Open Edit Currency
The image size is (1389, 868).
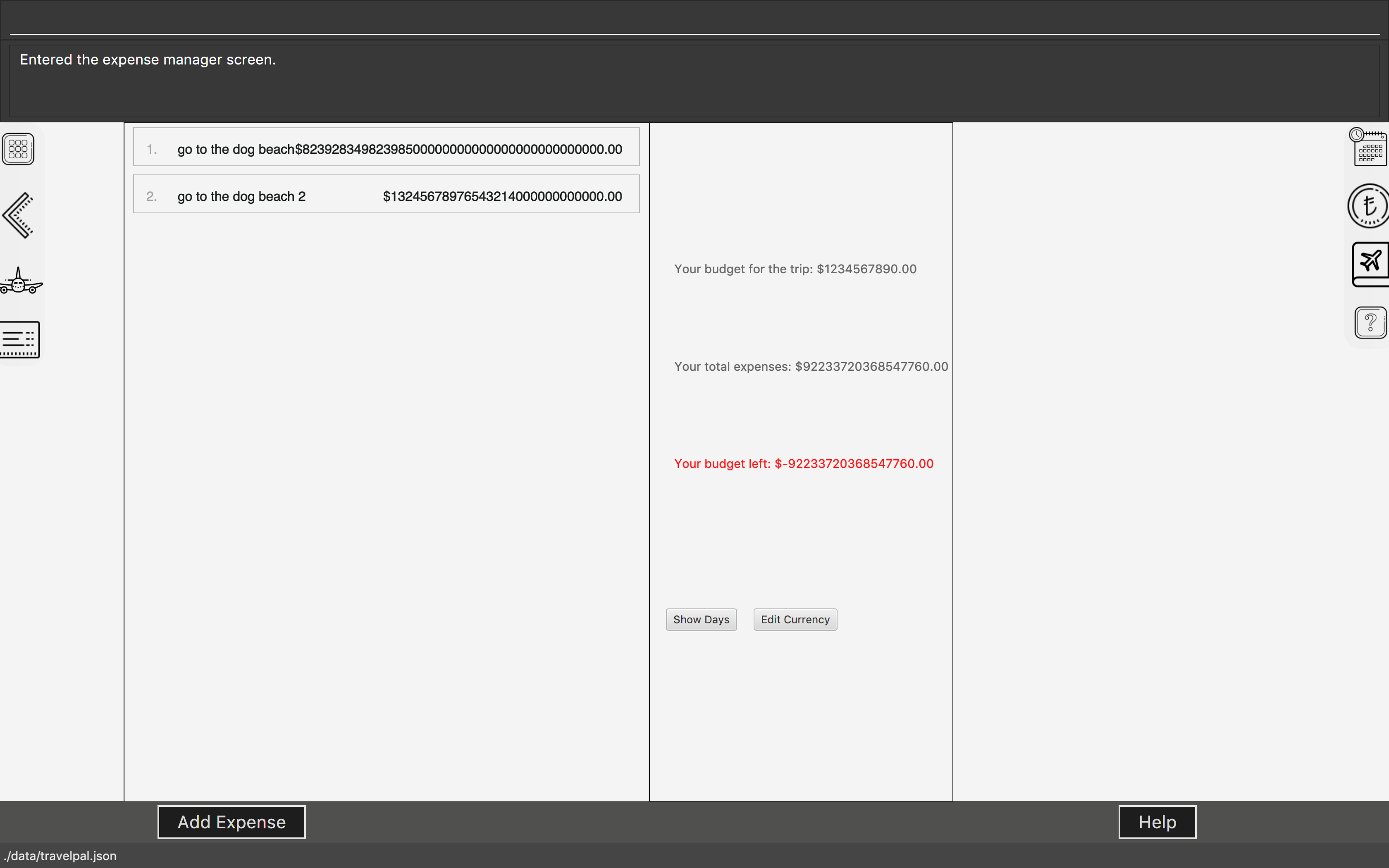(x=795, y=620)
